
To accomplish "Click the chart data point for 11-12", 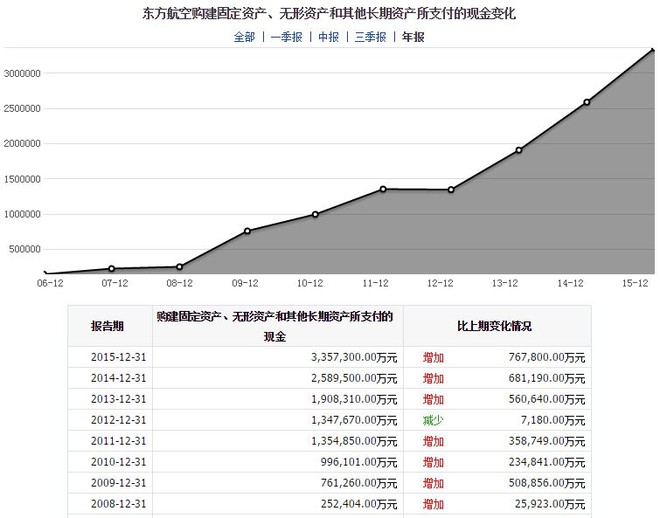I will [x=383, y=189].
